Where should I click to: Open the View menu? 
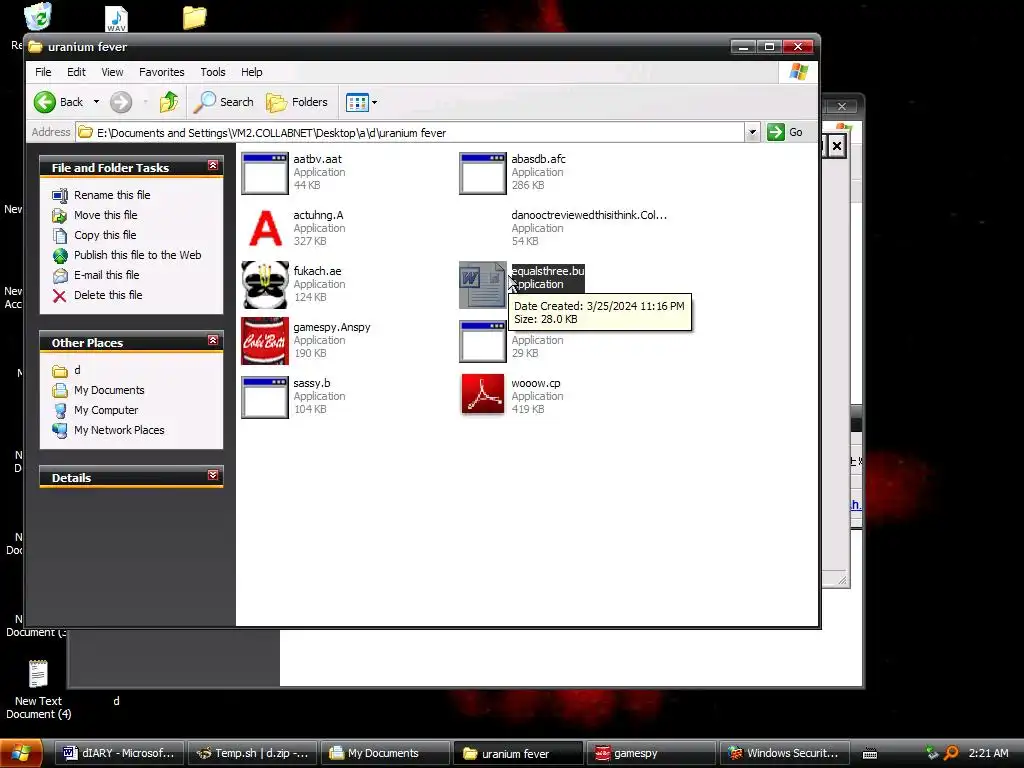point(112,72)
